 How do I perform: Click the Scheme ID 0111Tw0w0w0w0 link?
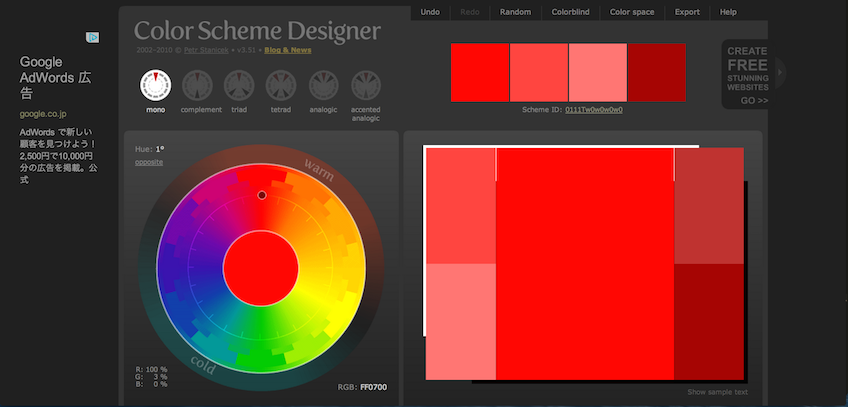click(x=594, y=110)
